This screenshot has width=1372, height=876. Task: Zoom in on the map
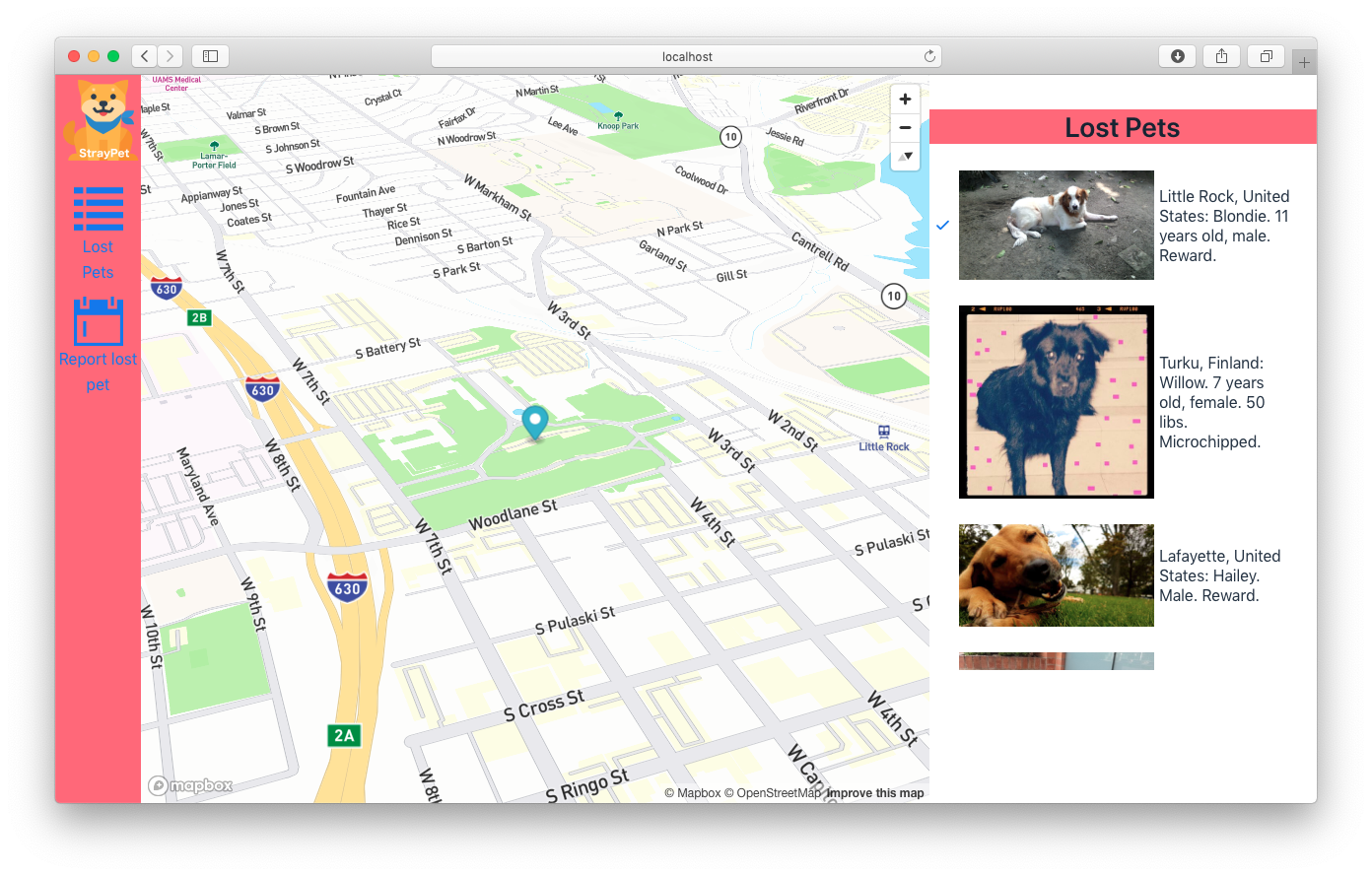pos(905,100)
